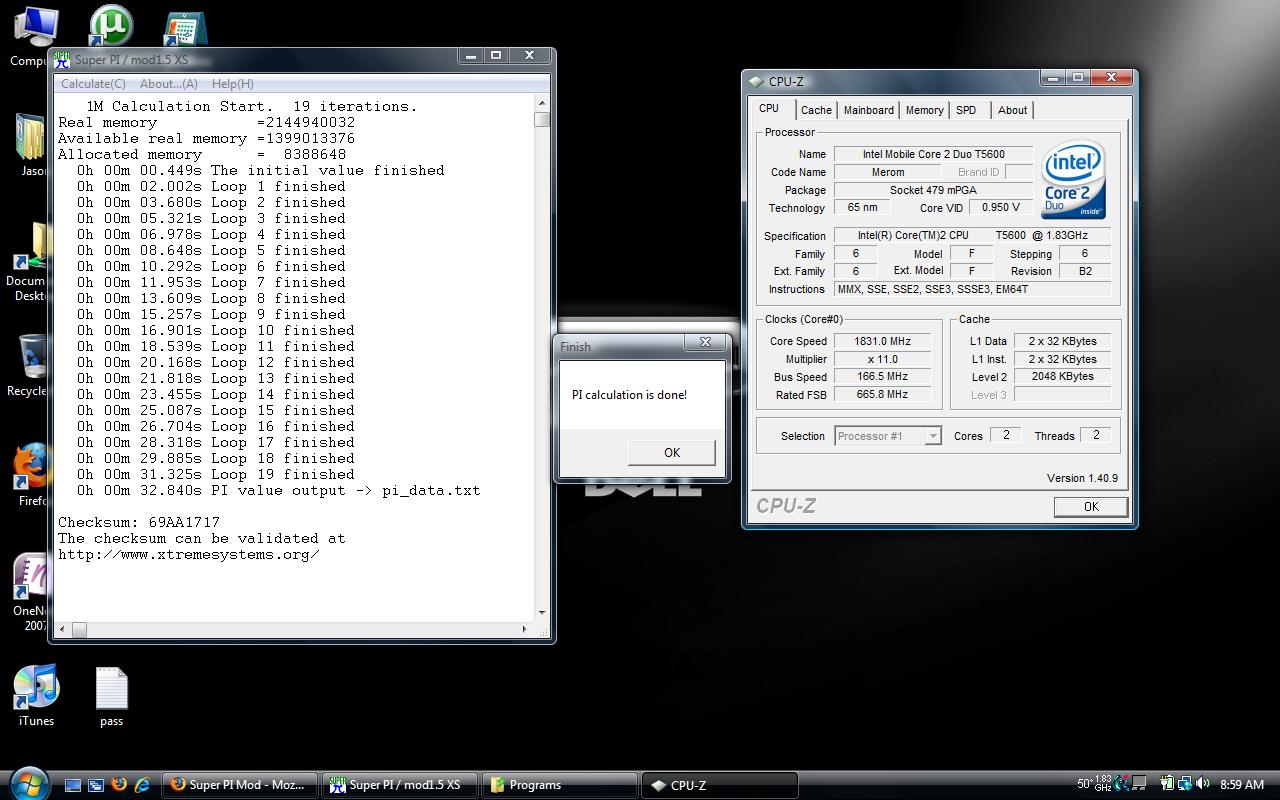Click the clock showing 8:59 AM
The width and height of the screenshot is (1280, 800).
point(1242,785)
